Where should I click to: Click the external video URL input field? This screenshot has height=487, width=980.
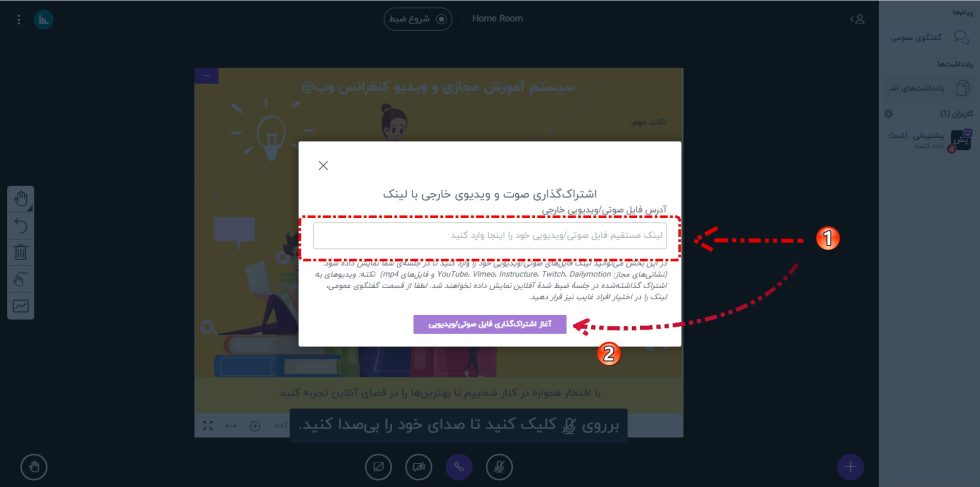pyautogui.click(x=490, y=236)
